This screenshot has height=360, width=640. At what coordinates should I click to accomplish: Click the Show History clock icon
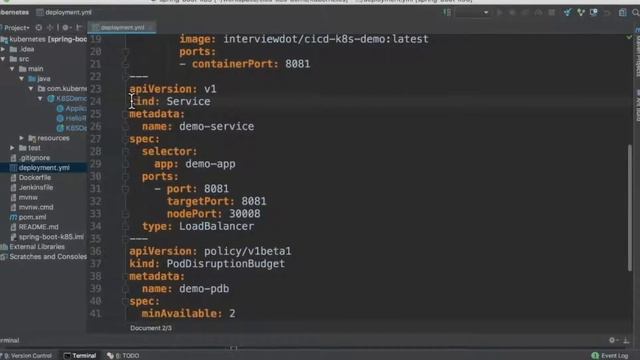[594, 13]
